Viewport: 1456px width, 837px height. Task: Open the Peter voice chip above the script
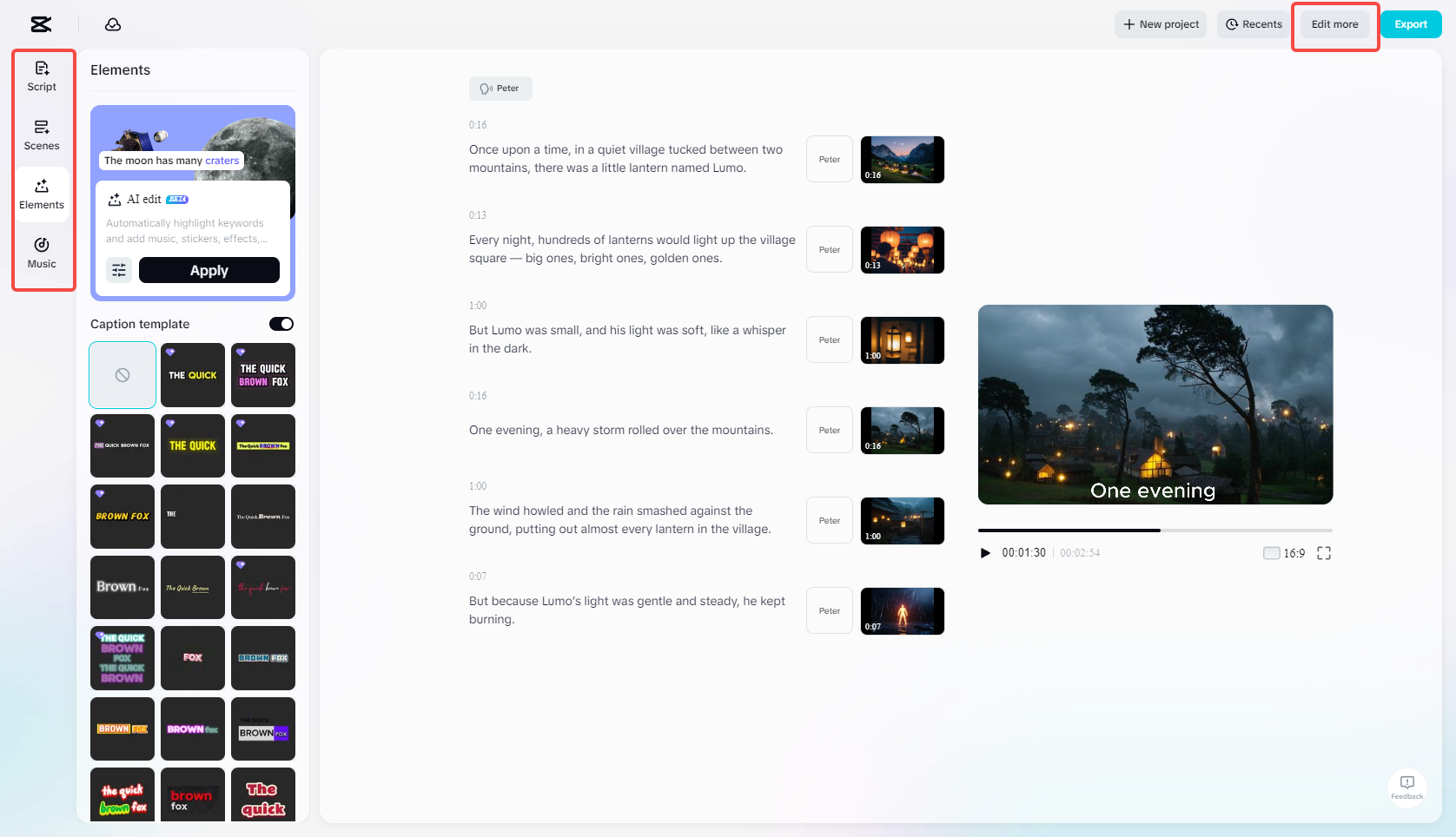pos(500,88)
